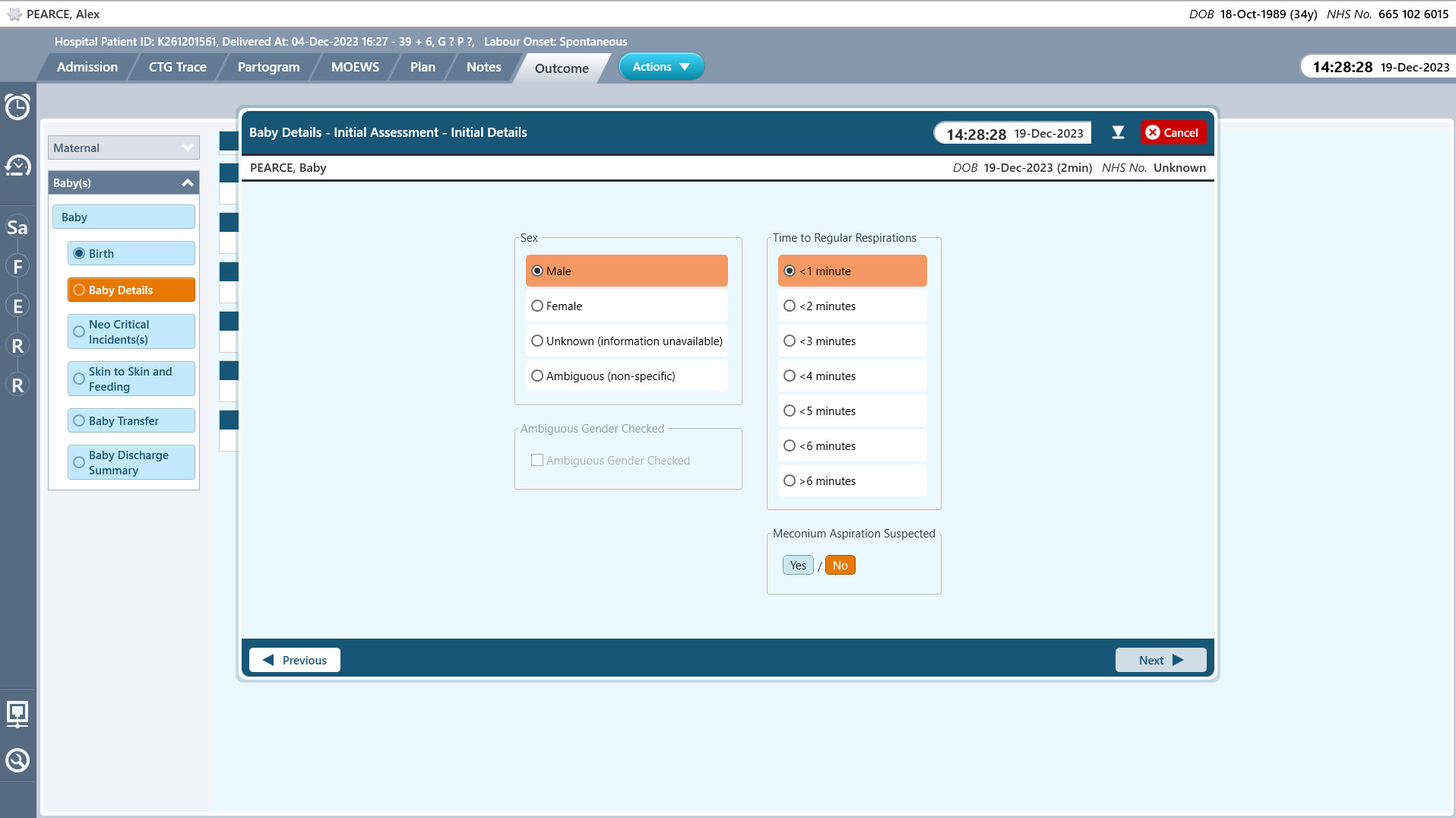Open Neo Critical Incidents(s) section
This screenshot has width=1456, height=818.
point(131,331)
